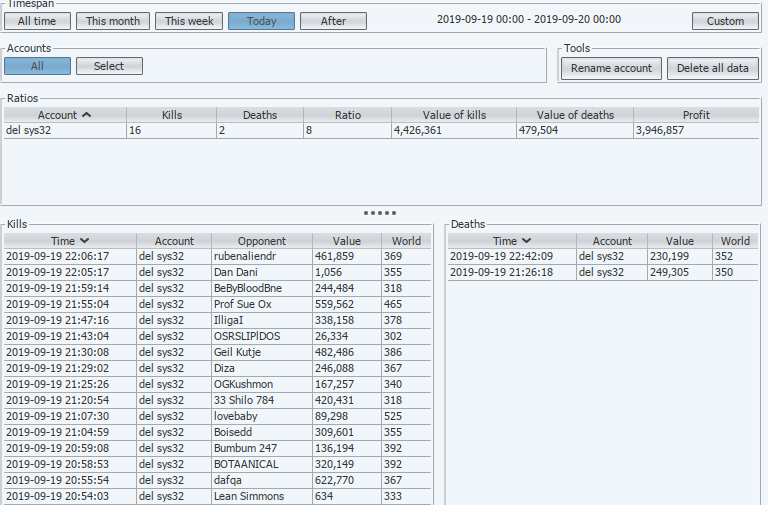This screenshot has width=768, height=505.
Task: Click the profit value 3,946,857
Action: [x=660, y=130]
